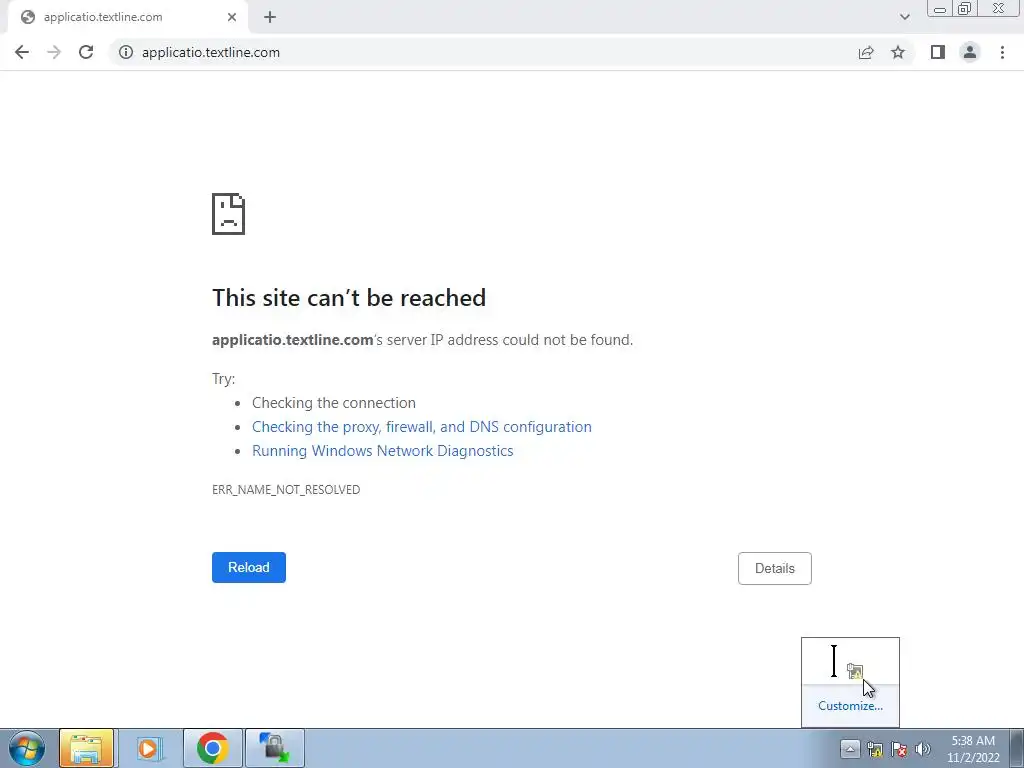Image resolution: width=1024 pixels, height=768 pixels.
Task: Select the applicatio.textline.com tab
Action: coord(128,17)
